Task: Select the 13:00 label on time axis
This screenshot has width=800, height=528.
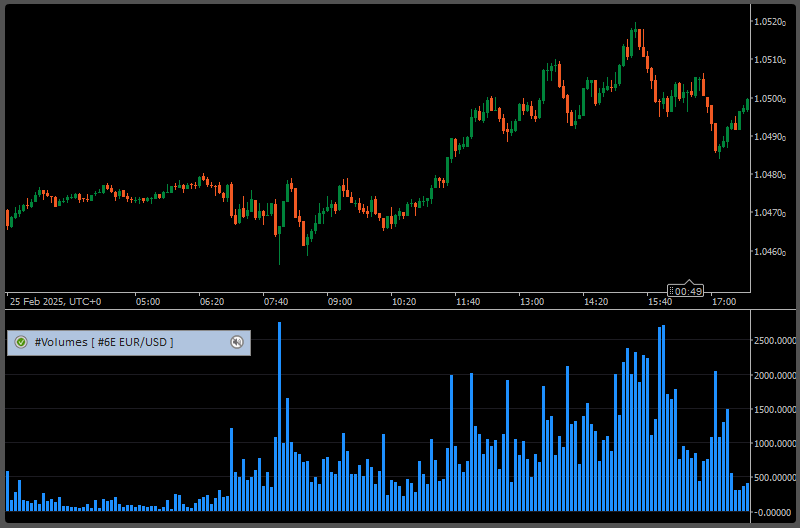Action: tap(531, 301)
